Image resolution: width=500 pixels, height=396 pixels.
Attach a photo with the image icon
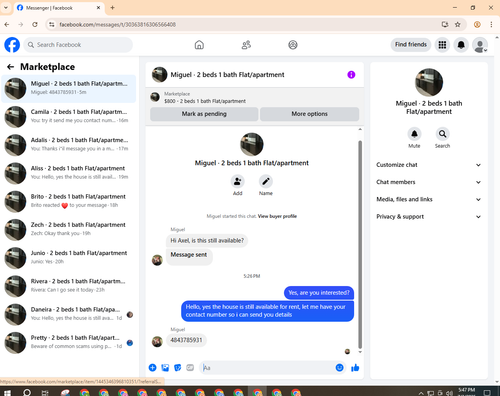(x=165, y=368)
